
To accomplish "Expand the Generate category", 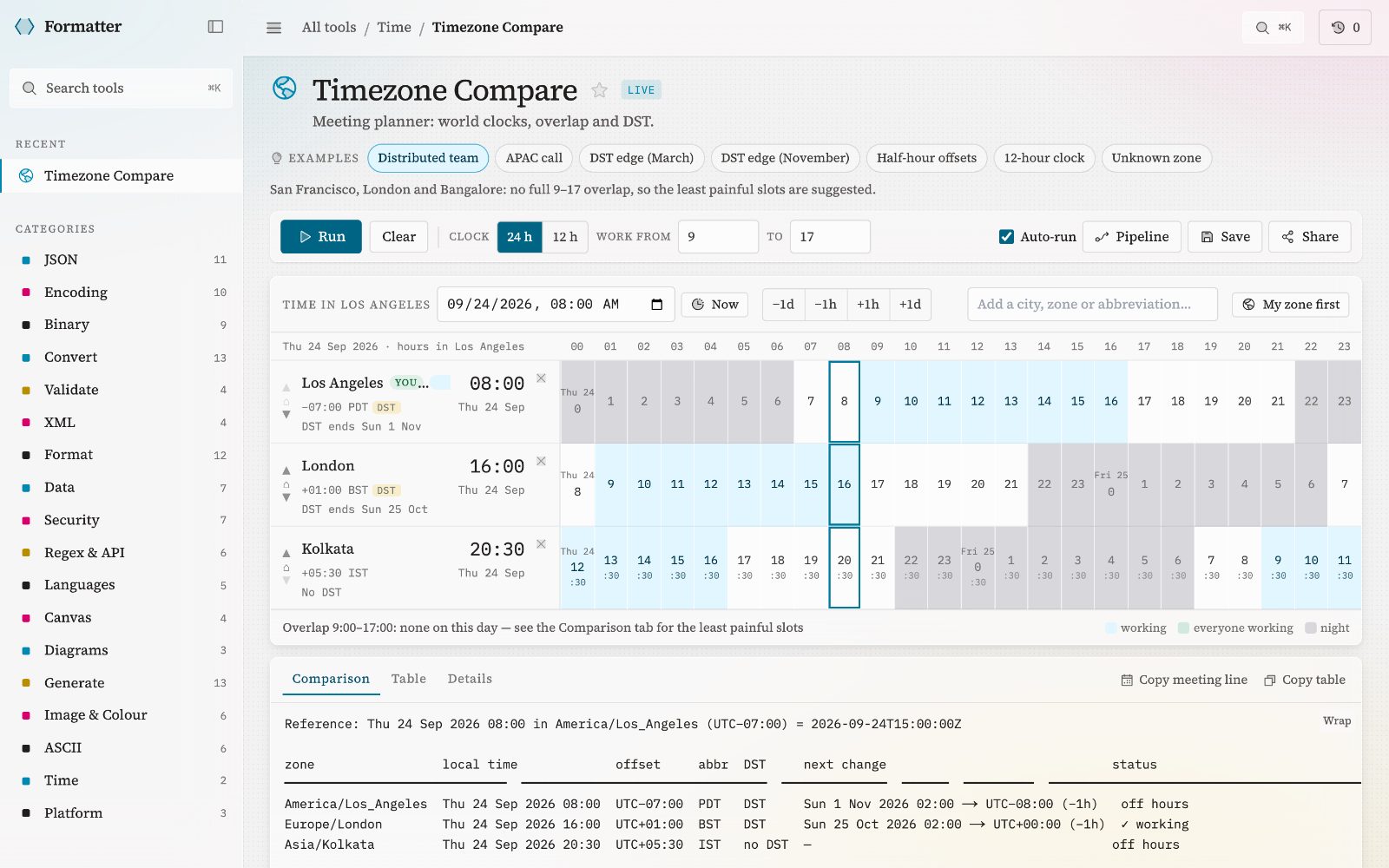I will tap(122, 683).
